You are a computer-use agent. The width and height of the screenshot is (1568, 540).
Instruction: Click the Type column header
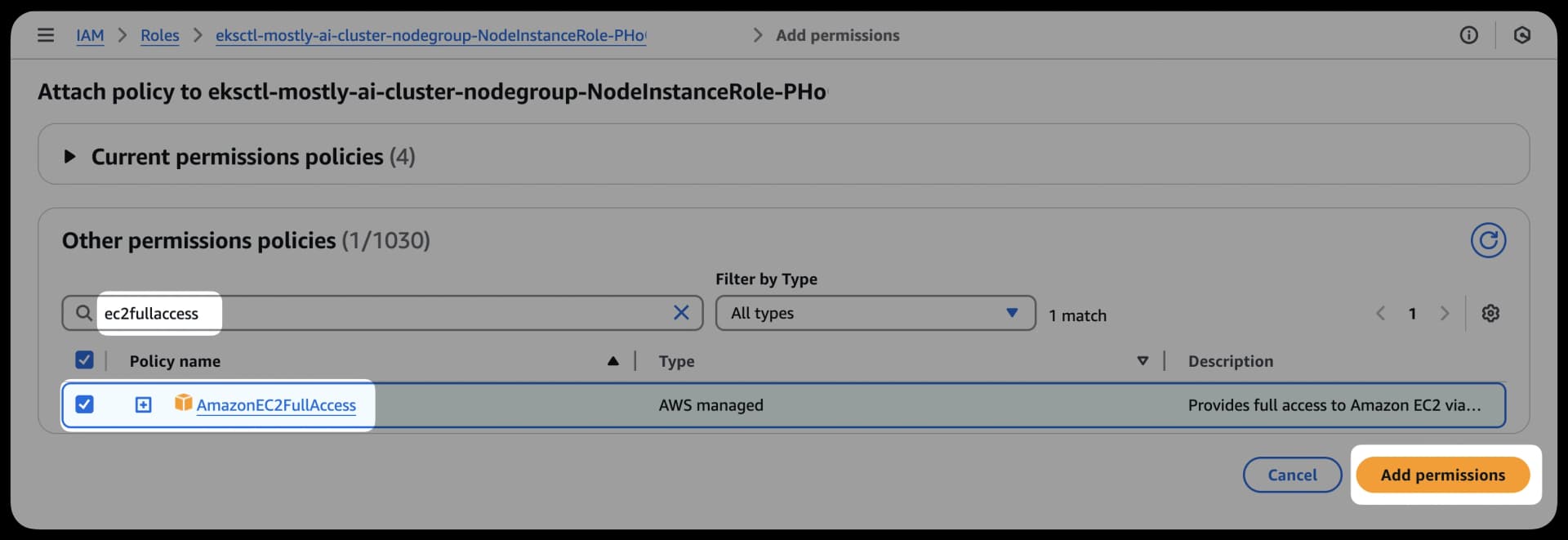(x=676, y=361)
